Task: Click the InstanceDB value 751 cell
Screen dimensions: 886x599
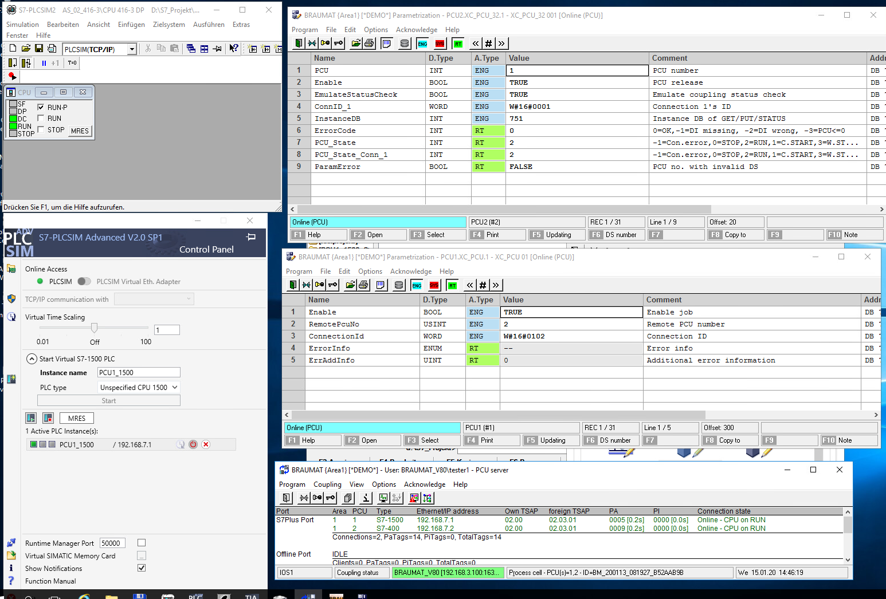Action: click(x=577, y=119)
